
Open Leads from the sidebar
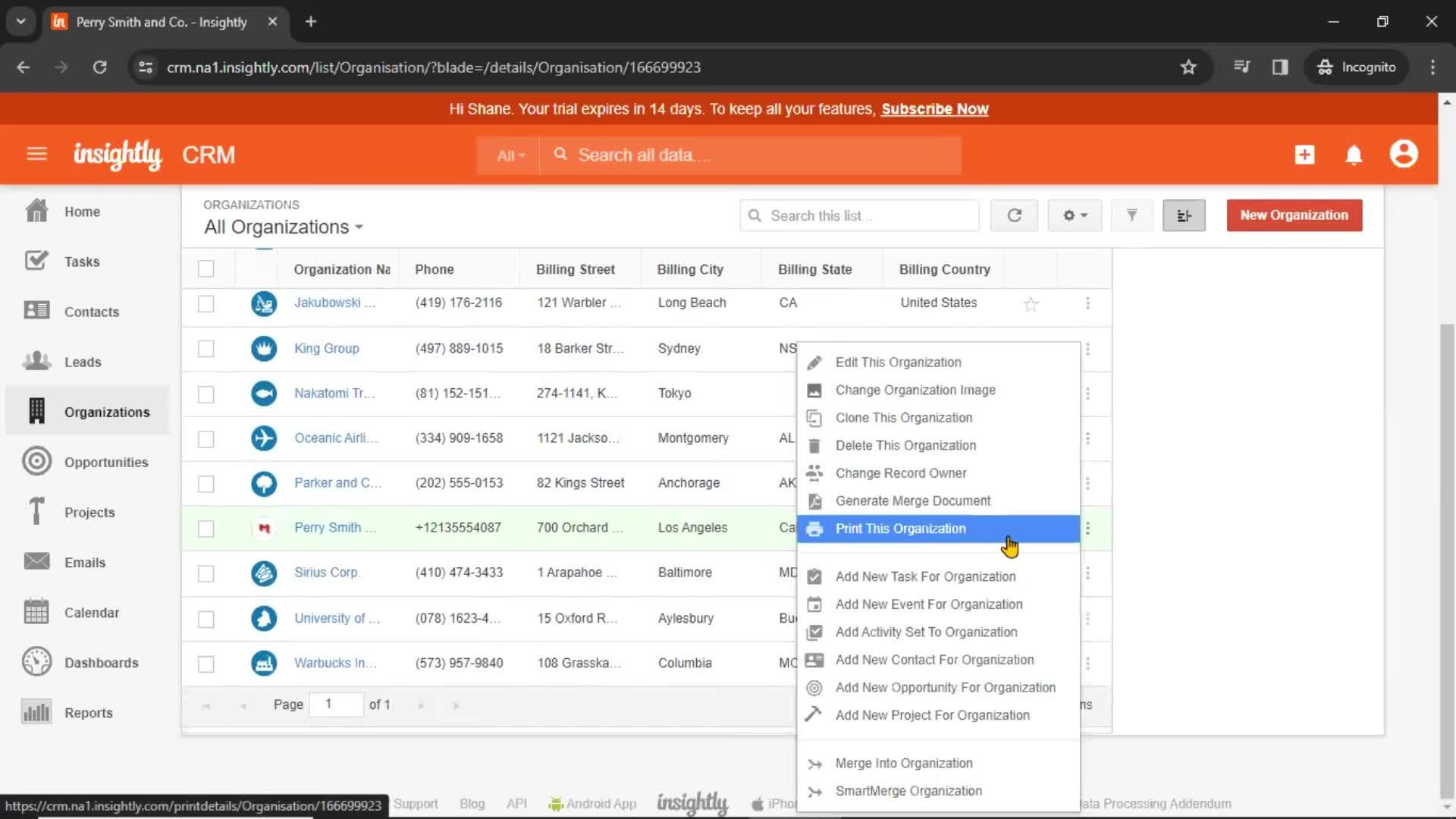83,362
